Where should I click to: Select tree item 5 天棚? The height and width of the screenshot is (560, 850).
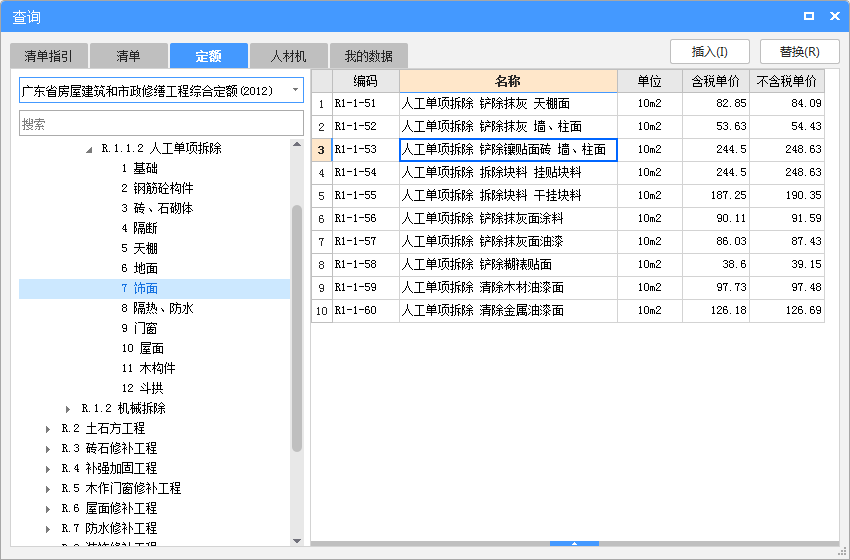pyautogui.click(x=139, y=248)
